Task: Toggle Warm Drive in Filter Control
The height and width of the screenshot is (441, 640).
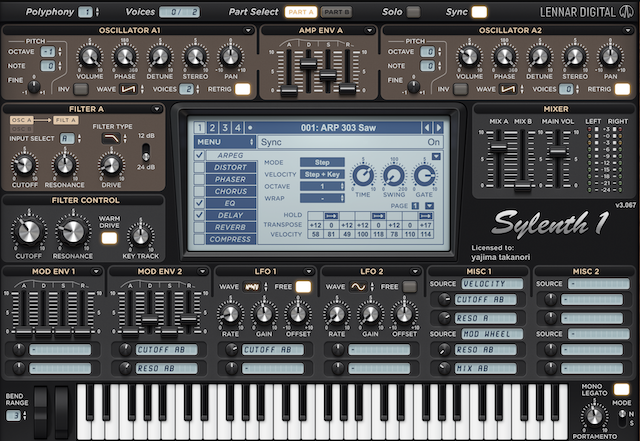Action: (110, 237)
